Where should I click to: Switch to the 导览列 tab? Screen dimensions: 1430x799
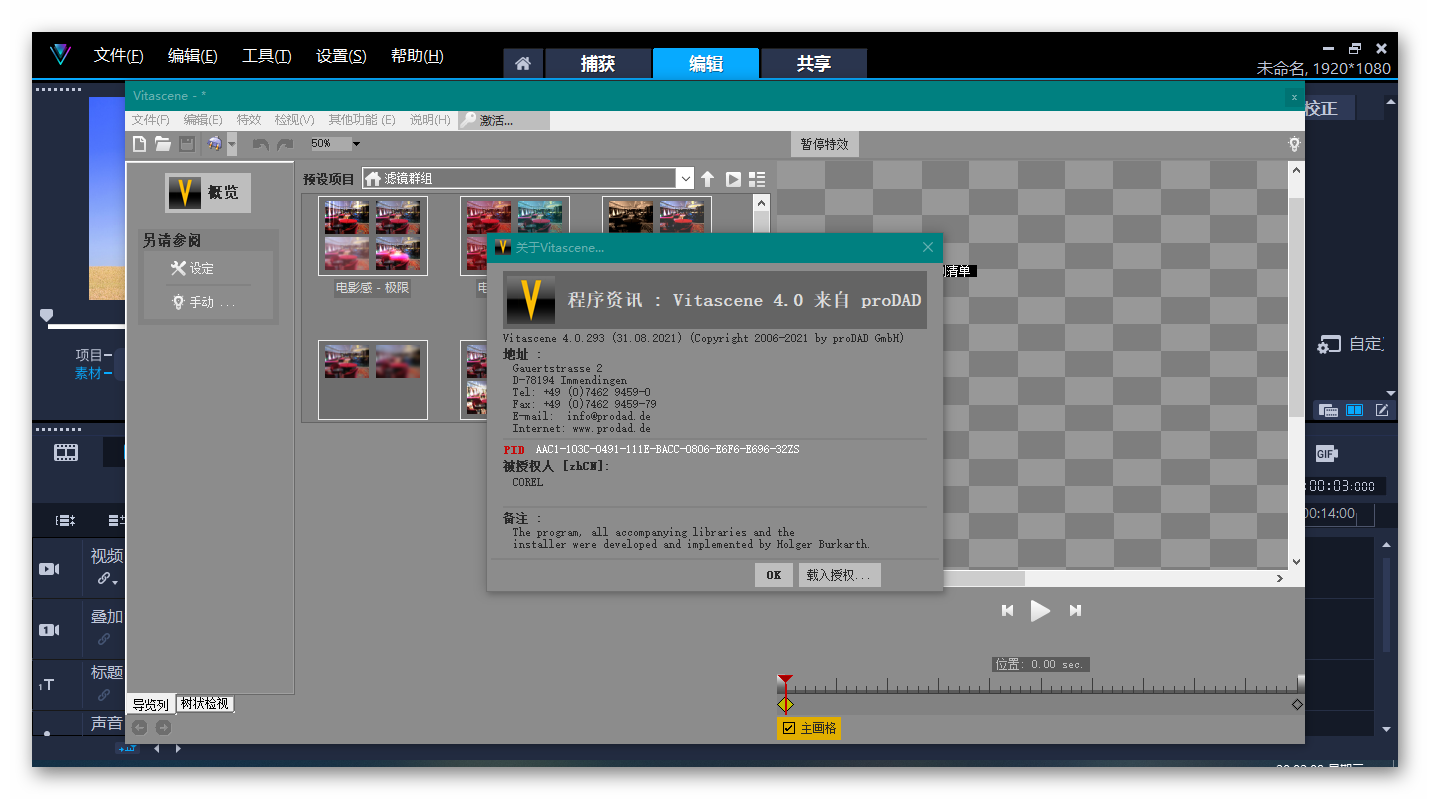[151, 704]
